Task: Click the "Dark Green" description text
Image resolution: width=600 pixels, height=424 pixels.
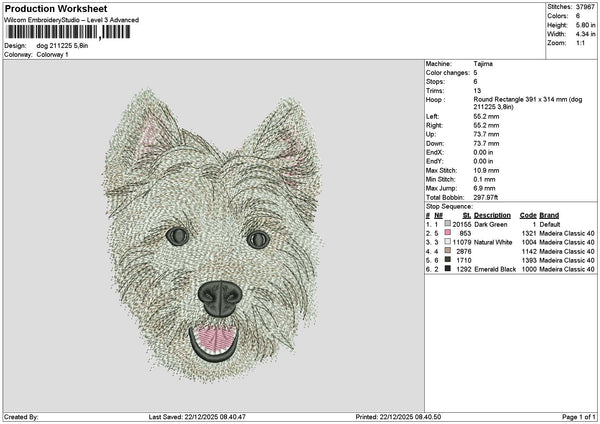Action: (491, 225)
